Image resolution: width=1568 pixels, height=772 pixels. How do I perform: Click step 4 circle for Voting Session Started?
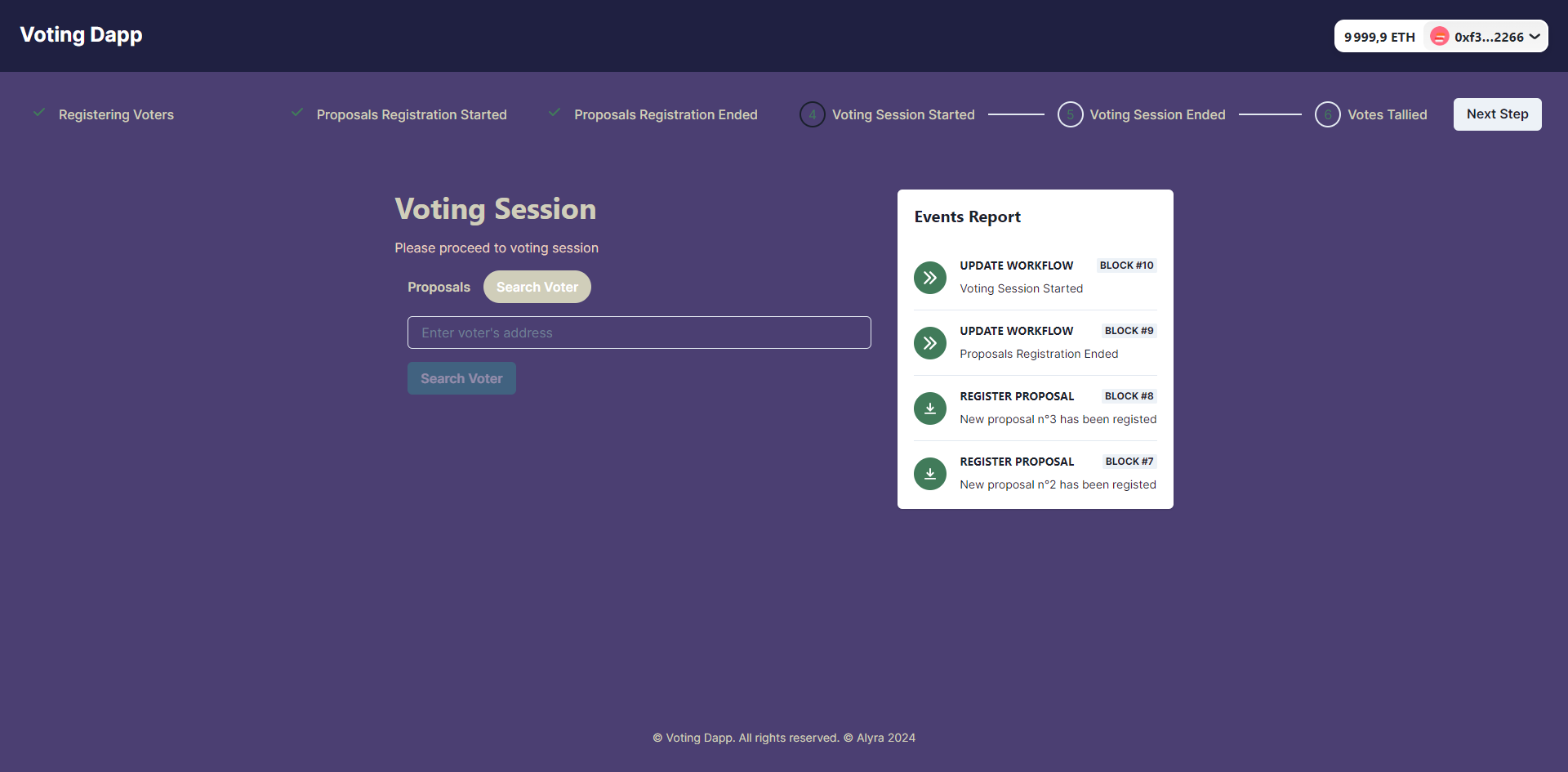click(813, 114)
